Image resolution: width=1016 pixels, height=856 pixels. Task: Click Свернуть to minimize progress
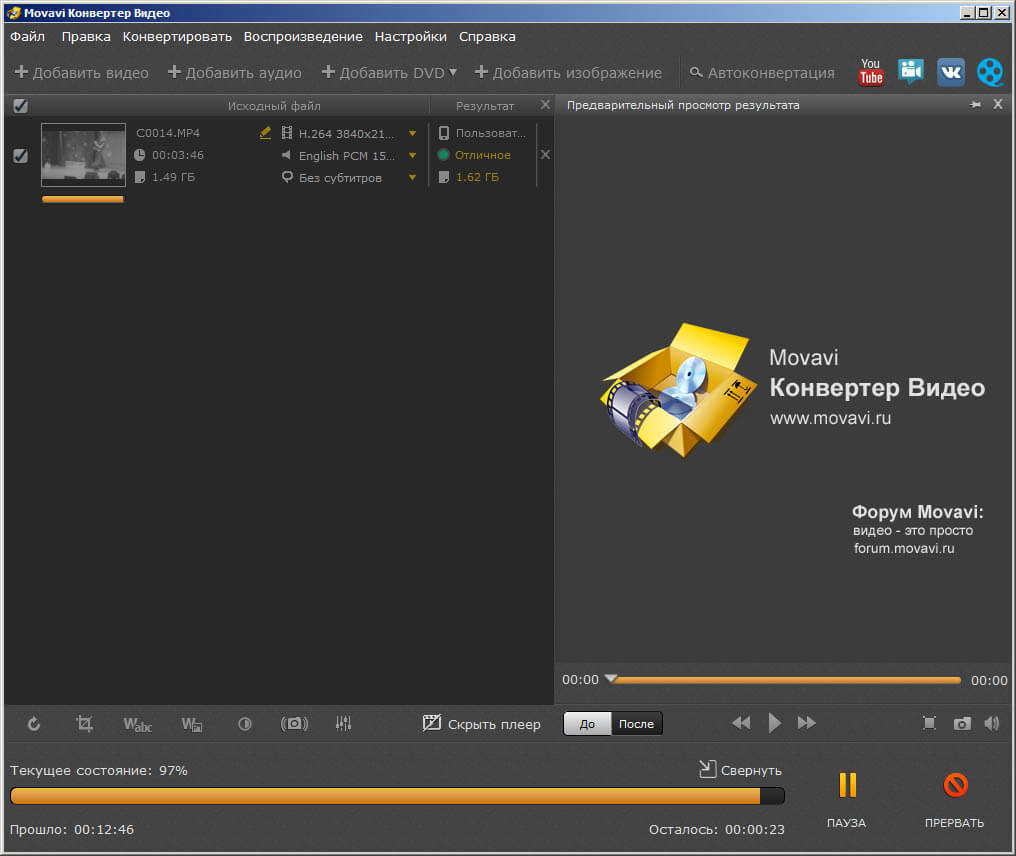tap(741, 770)
